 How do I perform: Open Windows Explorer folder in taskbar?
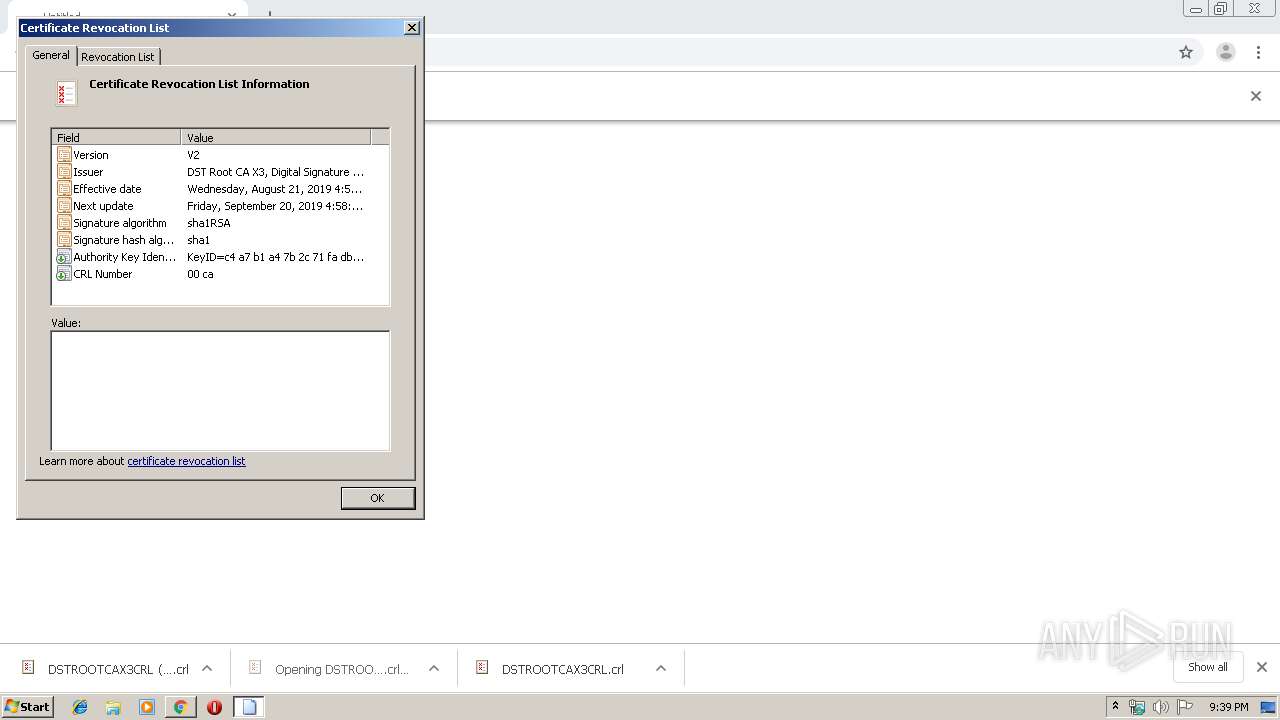pyautogui.click(x=113, y=707)
